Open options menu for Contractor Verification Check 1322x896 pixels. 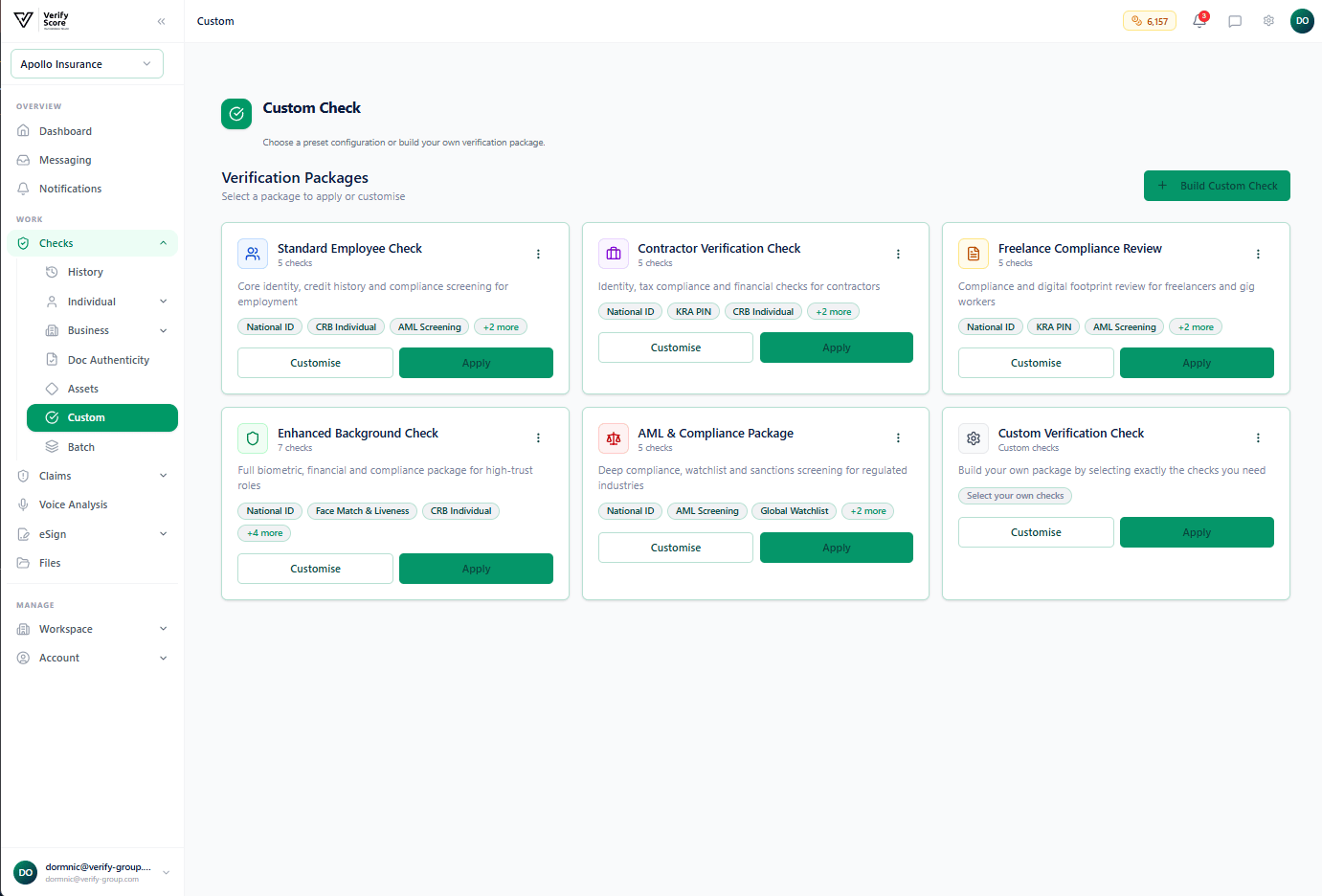(x=898, y=254)
